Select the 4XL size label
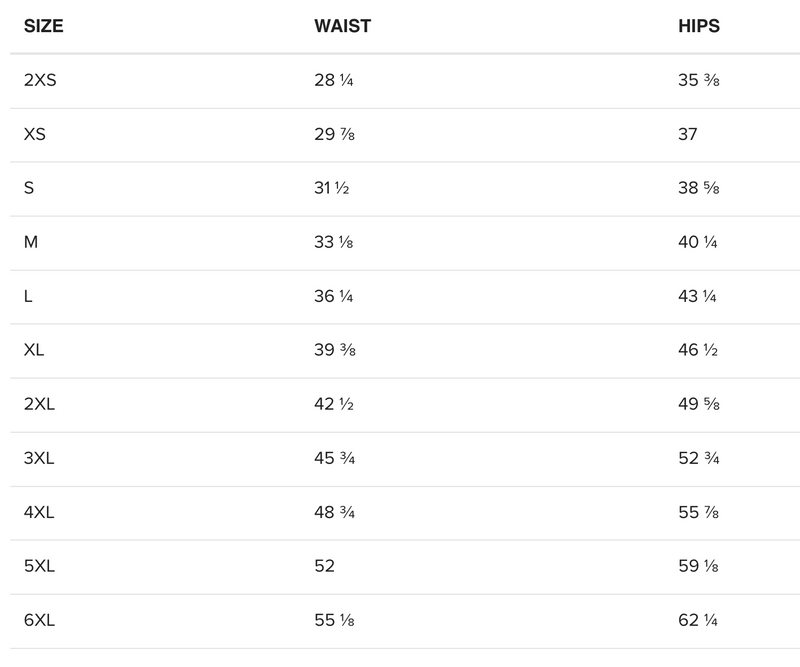The image size is (800, 667). coord(39,513)
